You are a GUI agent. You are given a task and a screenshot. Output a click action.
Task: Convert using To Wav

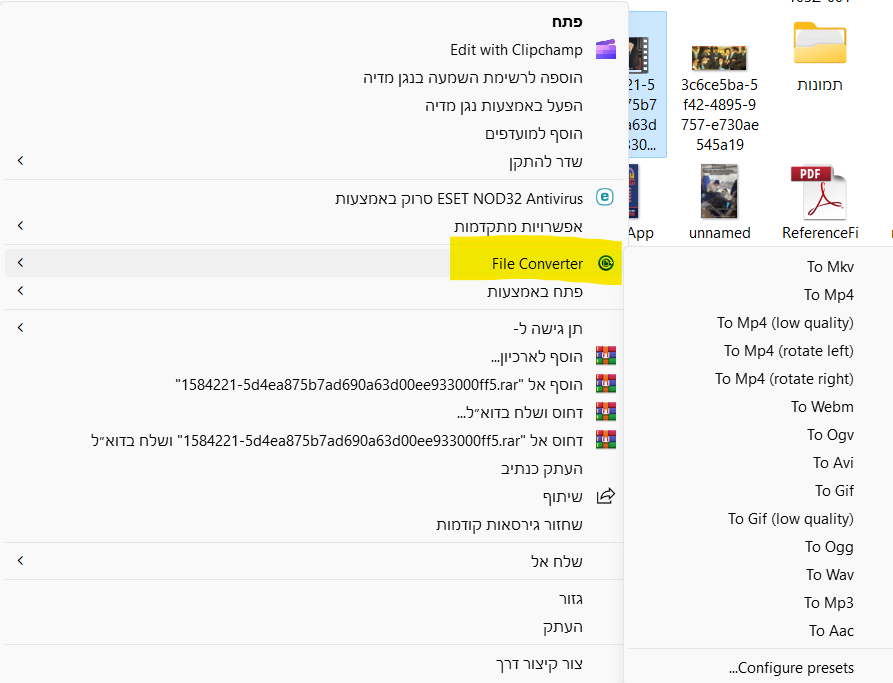tap(830, 574)
